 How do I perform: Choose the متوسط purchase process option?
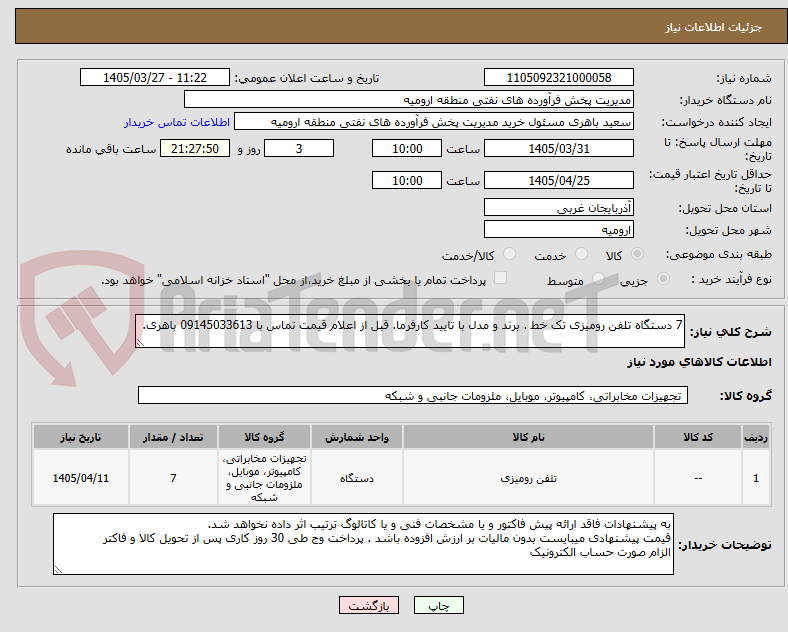click(x=598, y=279)
